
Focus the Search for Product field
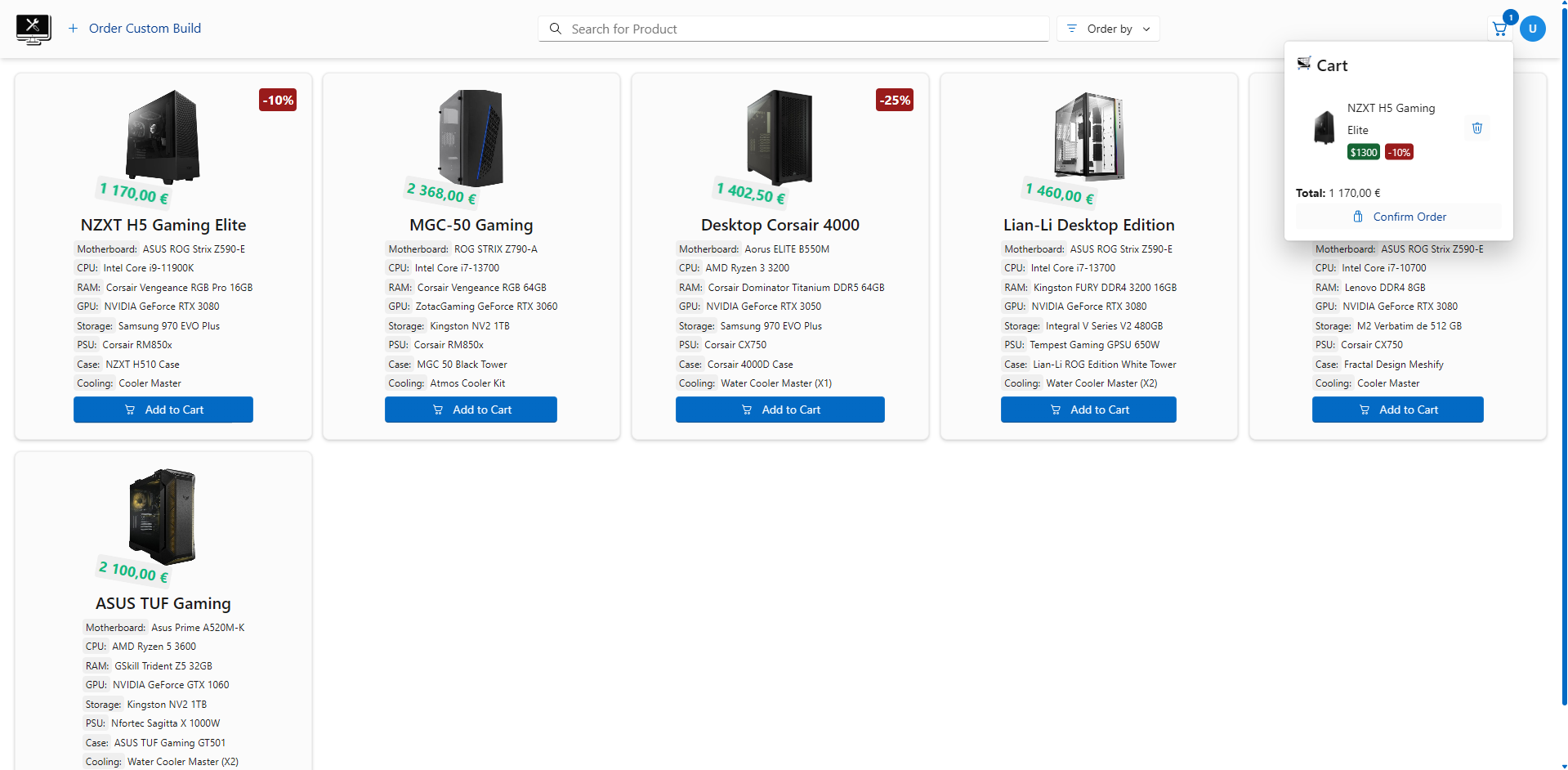pos(793,29)
